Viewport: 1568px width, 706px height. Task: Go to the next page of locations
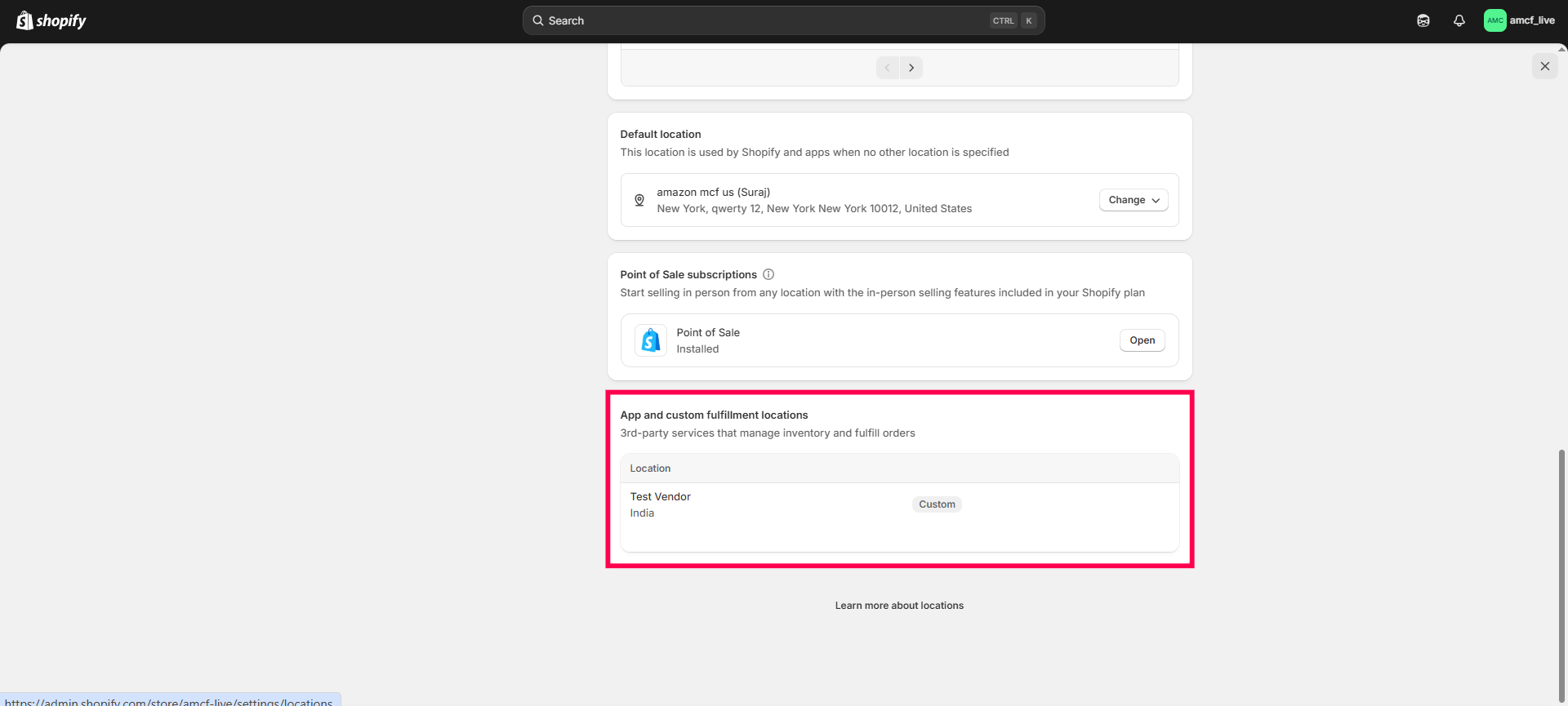(911, 68)
